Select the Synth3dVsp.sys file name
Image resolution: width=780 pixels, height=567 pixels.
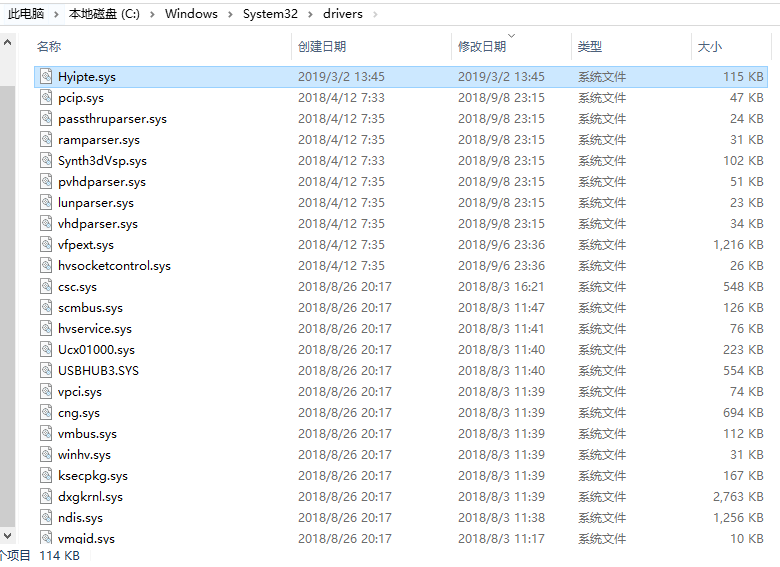[102, 161]
